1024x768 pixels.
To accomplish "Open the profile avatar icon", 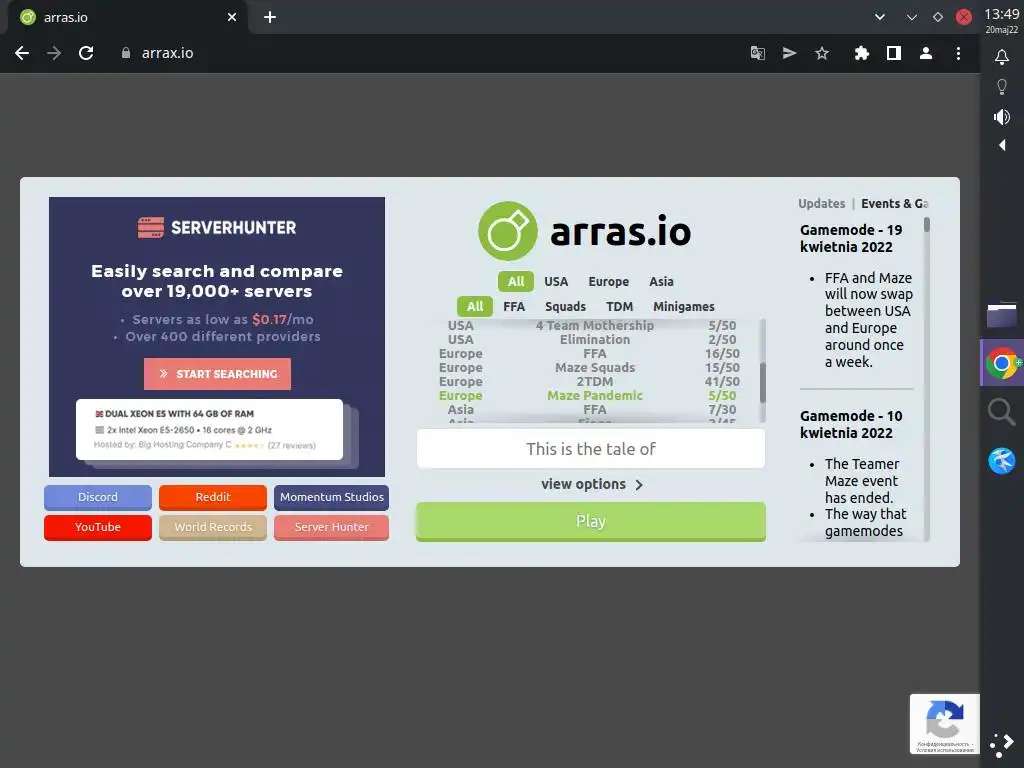I will [926, 53].
